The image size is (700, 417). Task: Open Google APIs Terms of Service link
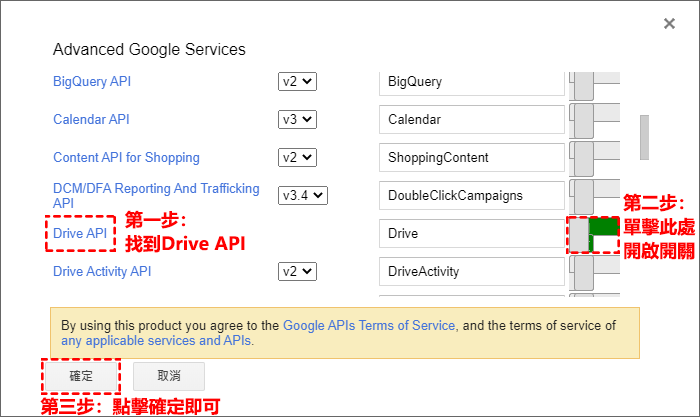370,325
